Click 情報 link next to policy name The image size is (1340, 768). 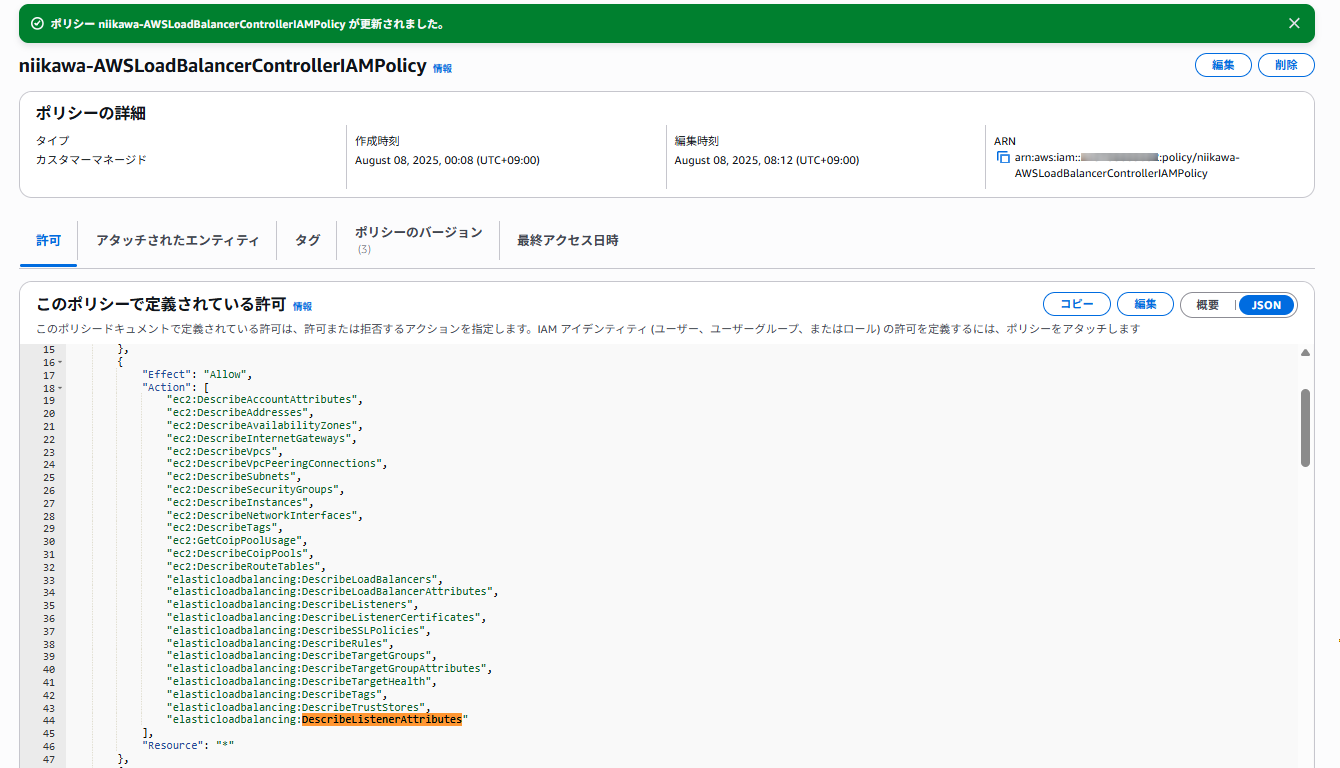[442, 68]
